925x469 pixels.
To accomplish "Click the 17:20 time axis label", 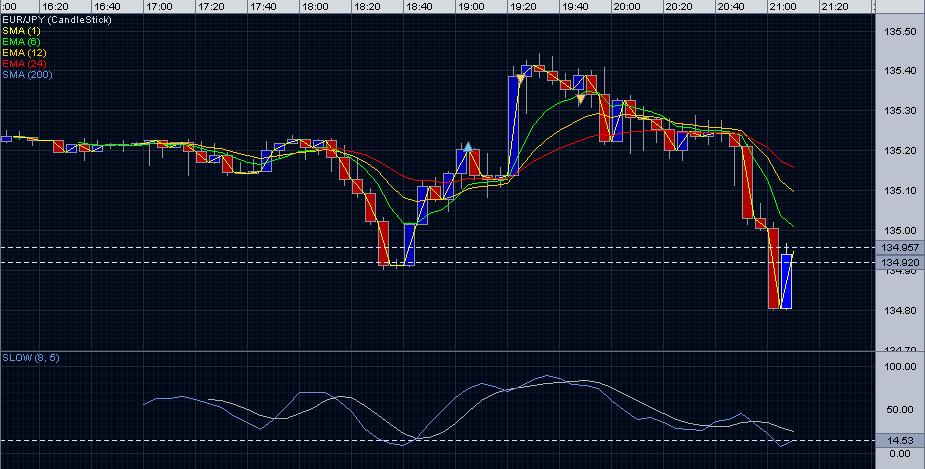I will pyautogui.click(x=211, y=6).
